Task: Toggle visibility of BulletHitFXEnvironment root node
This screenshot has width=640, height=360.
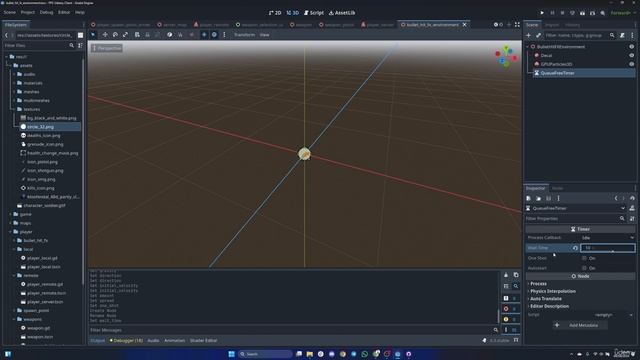Action: (631, 47)
